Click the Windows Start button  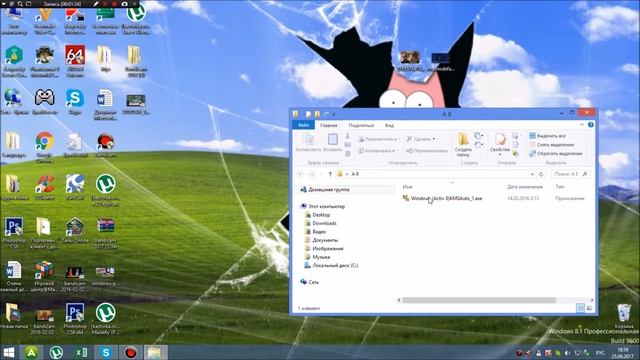click(9, 353)
